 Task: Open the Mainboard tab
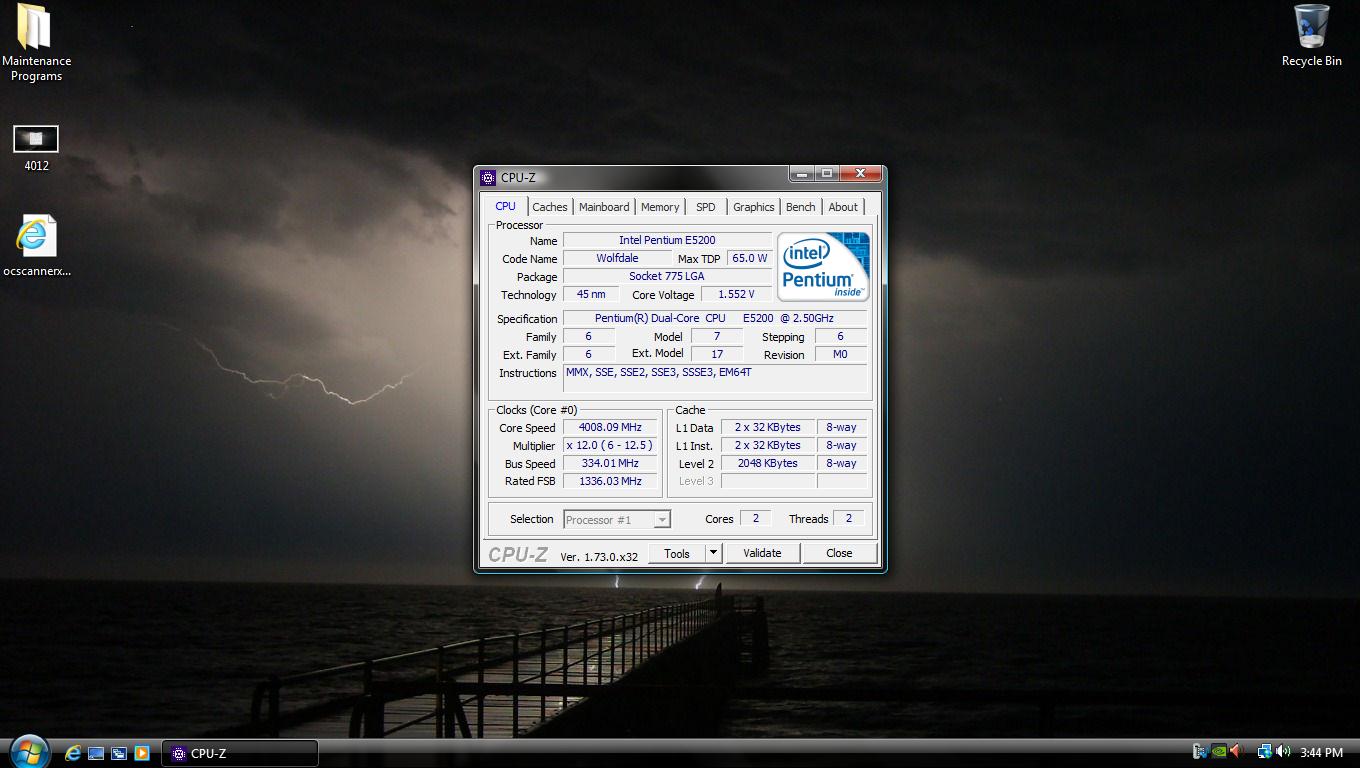(x=604, y=207)
